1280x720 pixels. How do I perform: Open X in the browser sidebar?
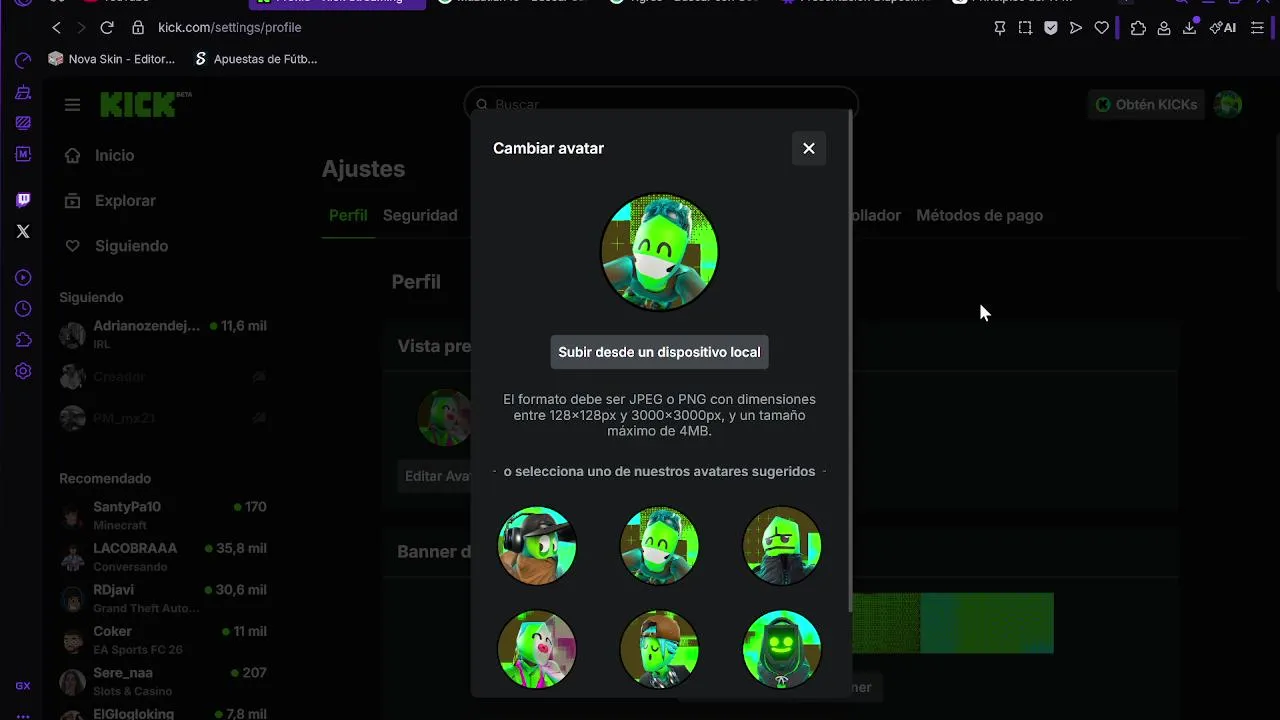pos(23,231)
